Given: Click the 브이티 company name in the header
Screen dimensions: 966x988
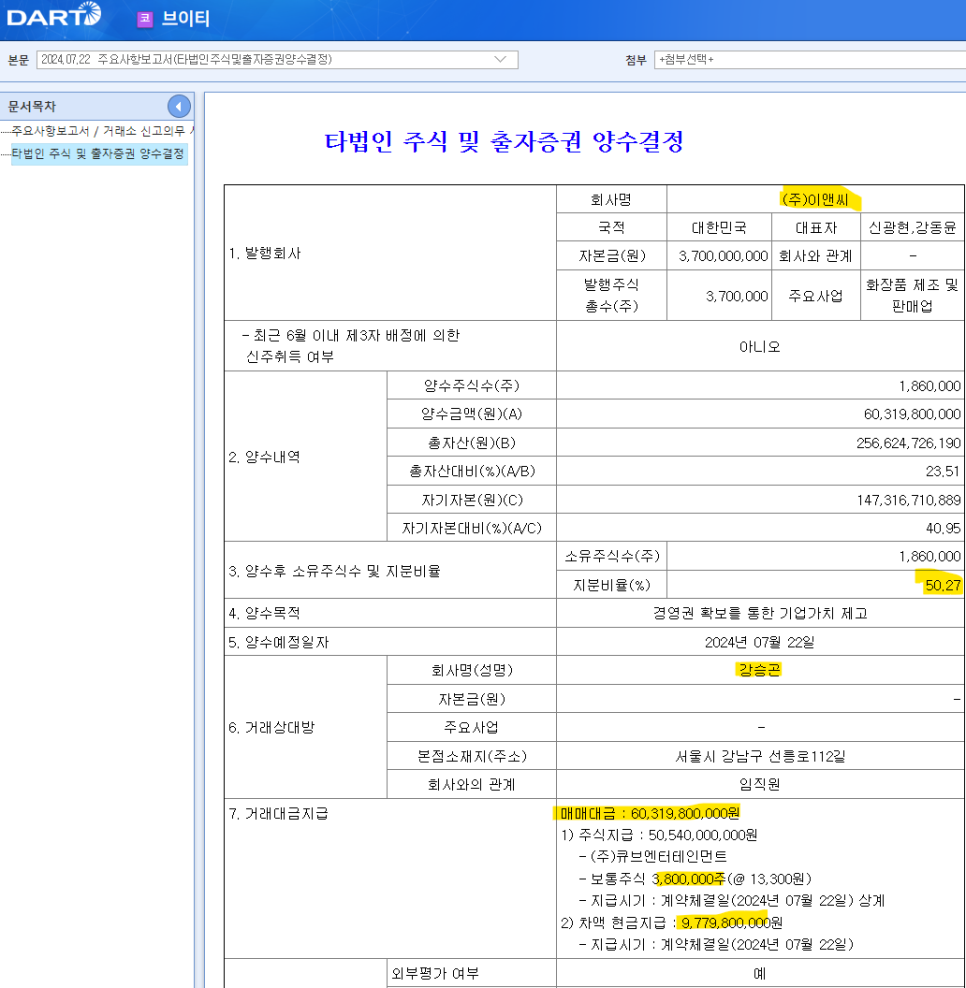Looking at the screenshot, I should coord(186,18).
